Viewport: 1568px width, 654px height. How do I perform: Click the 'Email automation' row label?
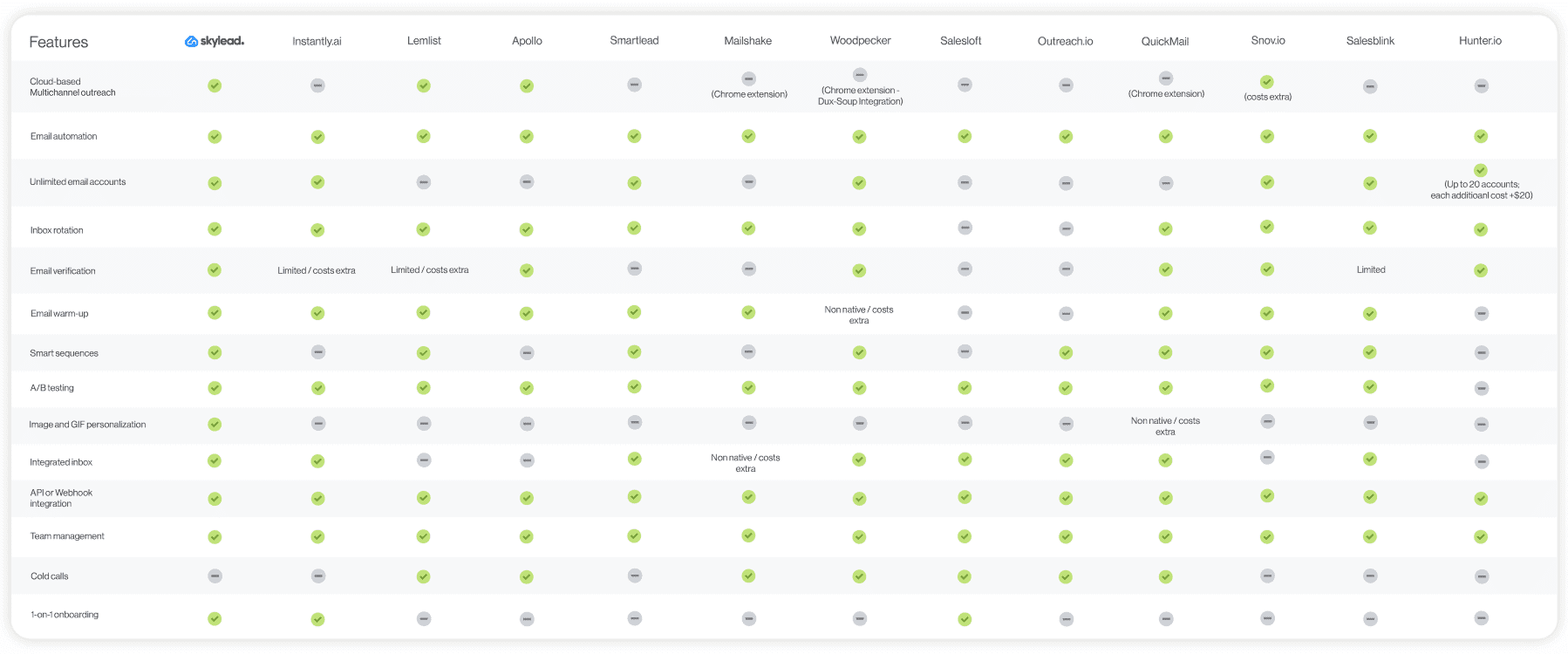click(x=64, y=136)
